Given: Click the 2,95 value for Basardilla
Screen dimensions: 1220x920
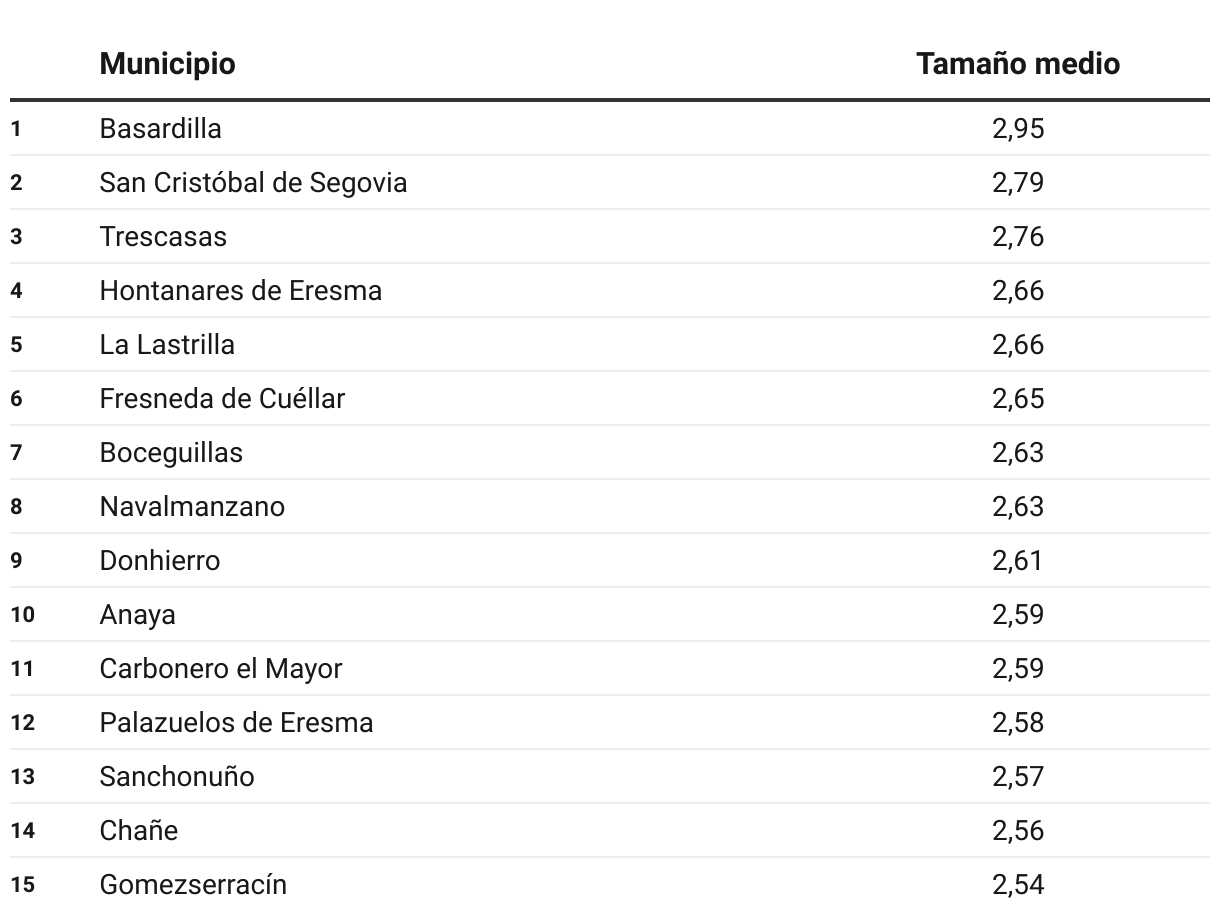Looking at the screenshot, I should [x=1018, y=129].
